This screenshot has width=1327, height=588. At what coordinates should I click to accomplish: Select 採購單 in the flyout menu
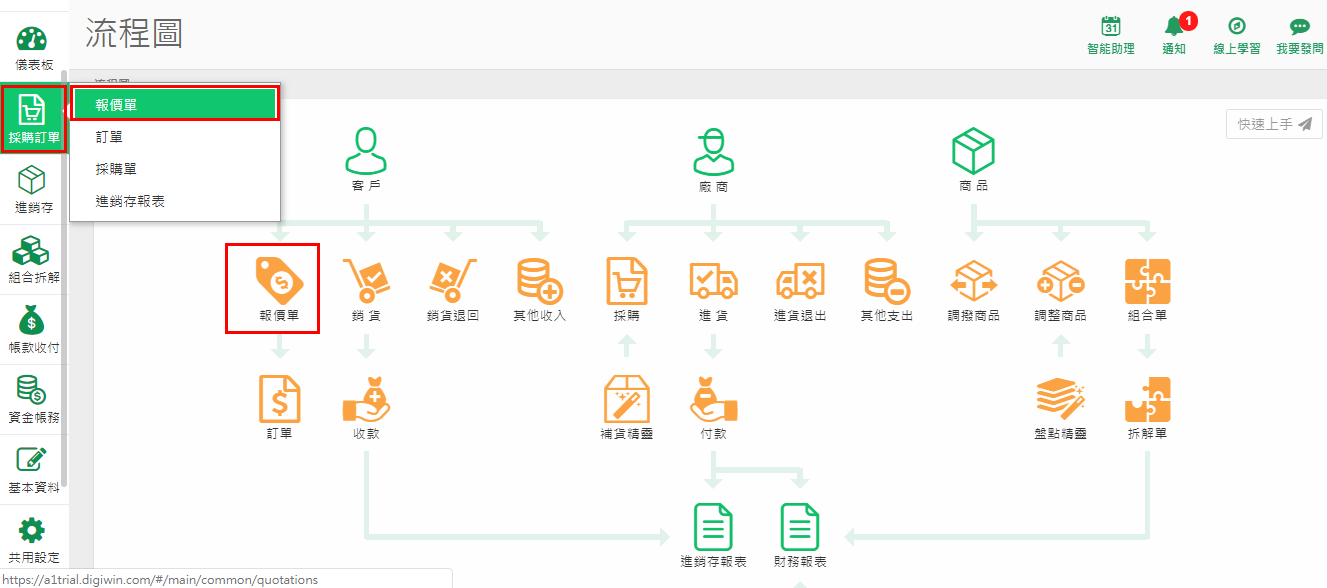pyautogui.click(x=175, y=169)
